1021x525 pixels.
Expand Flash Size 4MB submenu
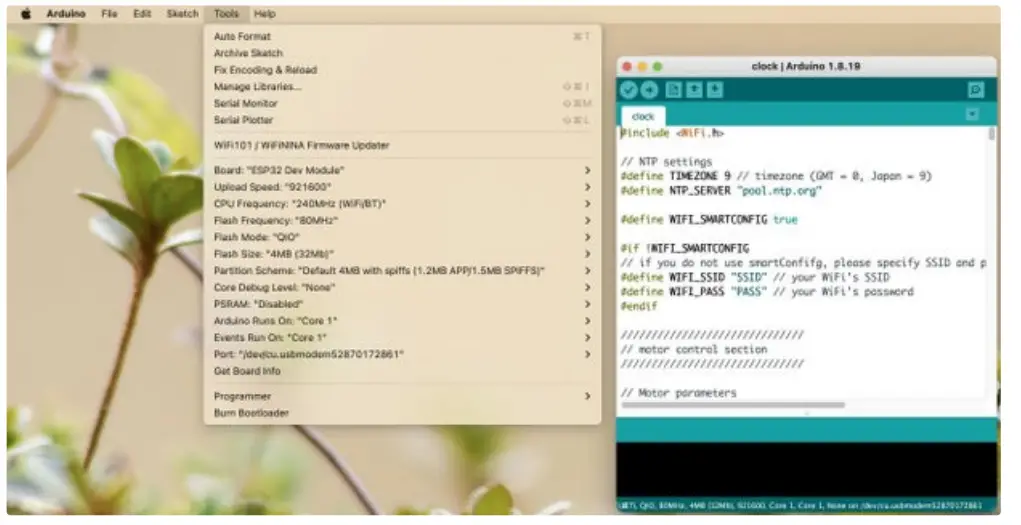(402, 254)
